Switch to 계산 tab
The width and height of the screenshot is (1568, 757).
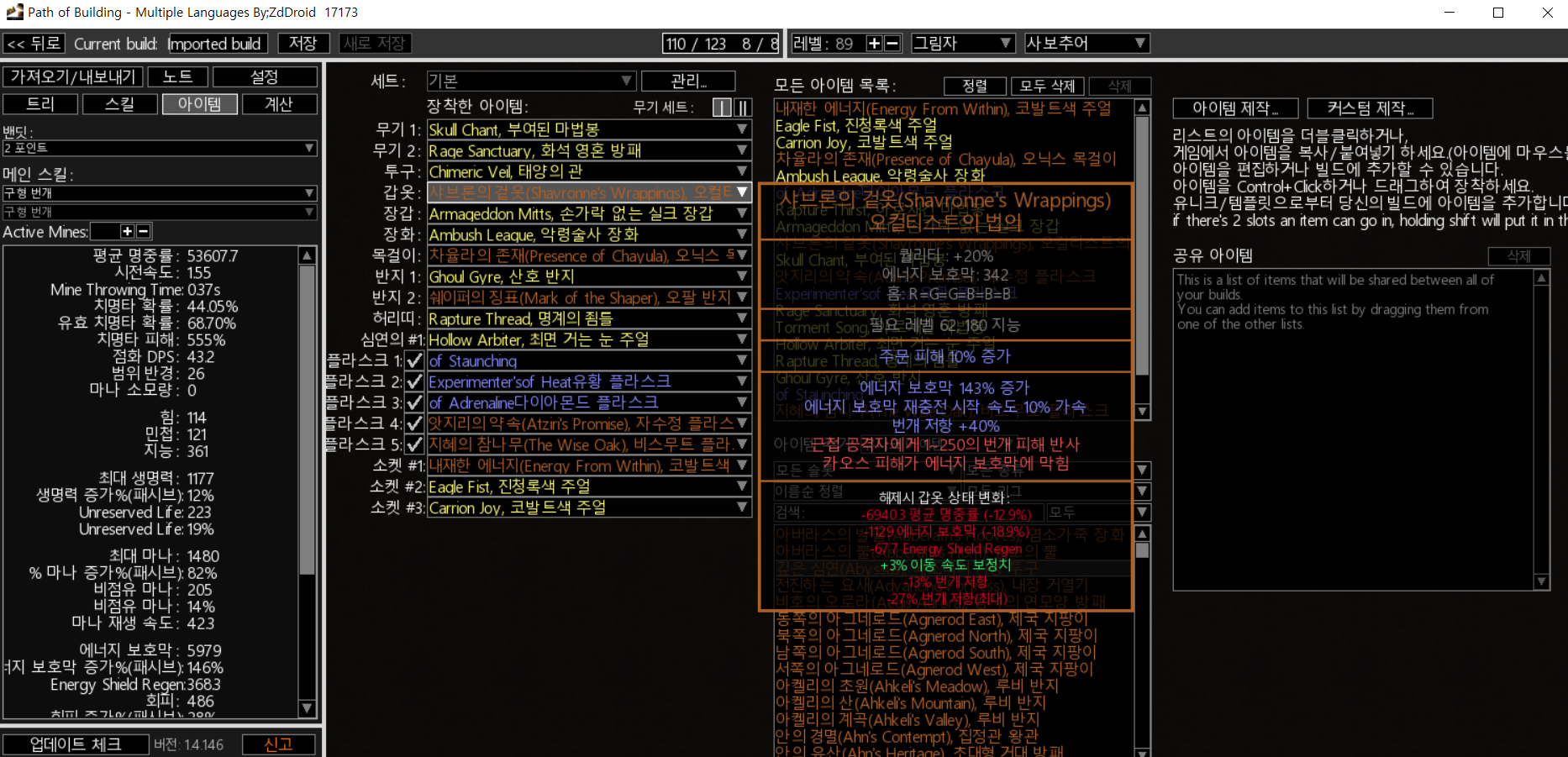click(279, 104)
